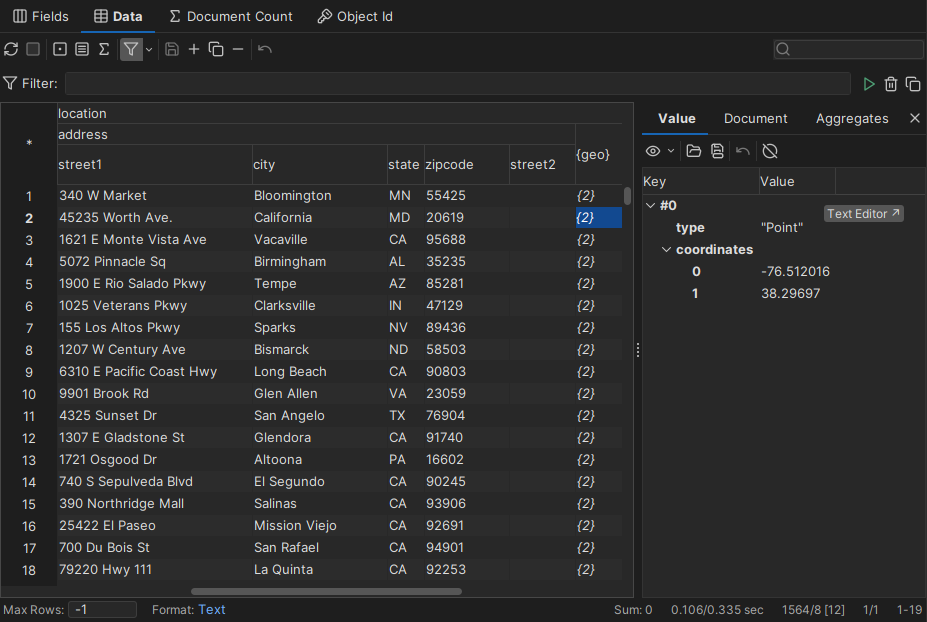Viewport: 927px width, 622px height.
Task: Change the Text output format
Action: coord(211,608)
